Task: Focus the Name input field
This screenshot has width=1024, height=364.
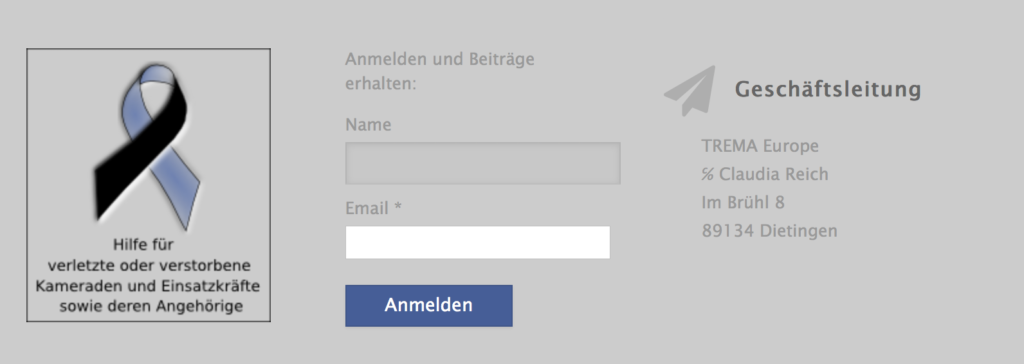Action: pos(483,163)
